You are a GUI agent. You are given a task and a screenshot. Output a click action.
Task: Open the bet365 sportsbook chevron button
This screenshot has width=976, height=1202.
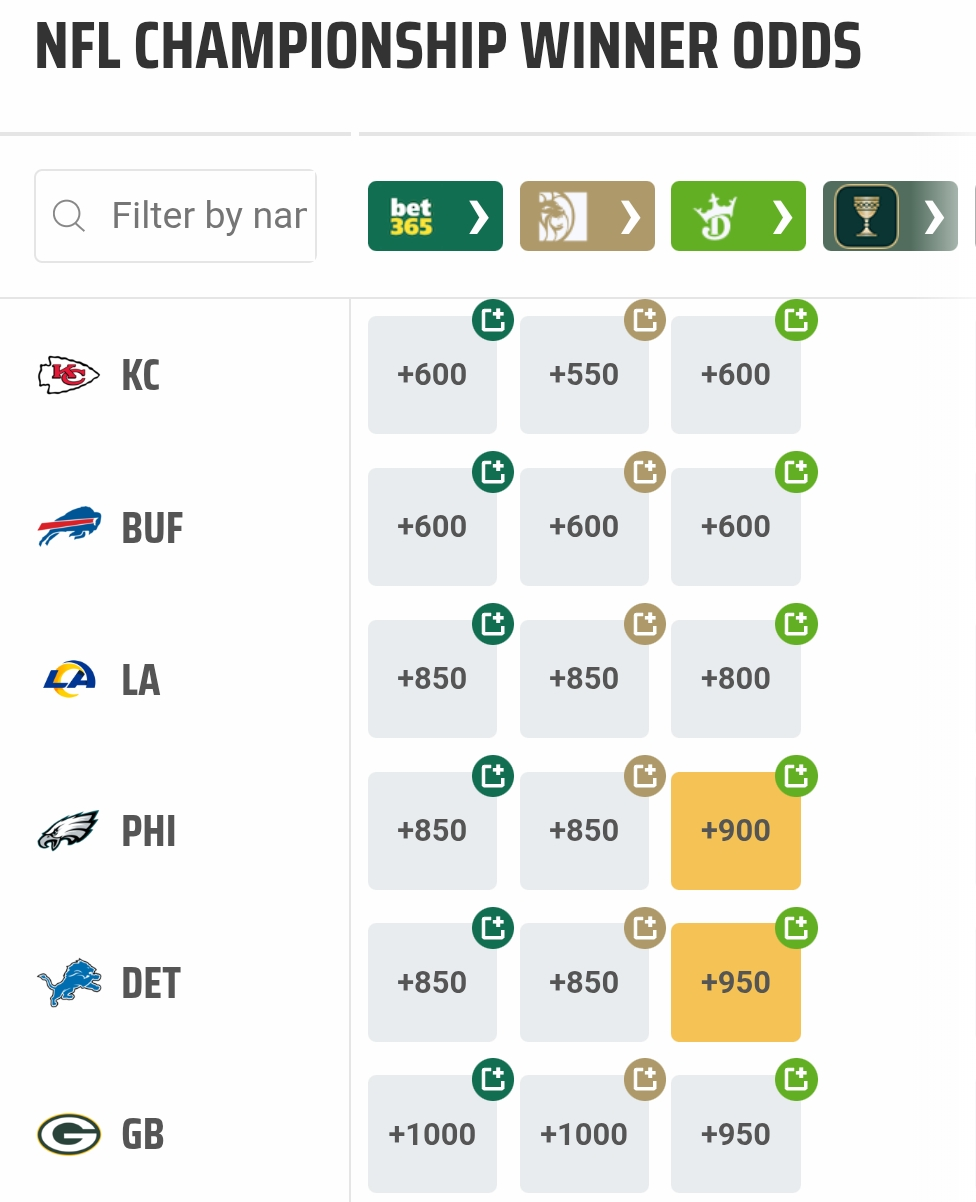coord(435,216)
